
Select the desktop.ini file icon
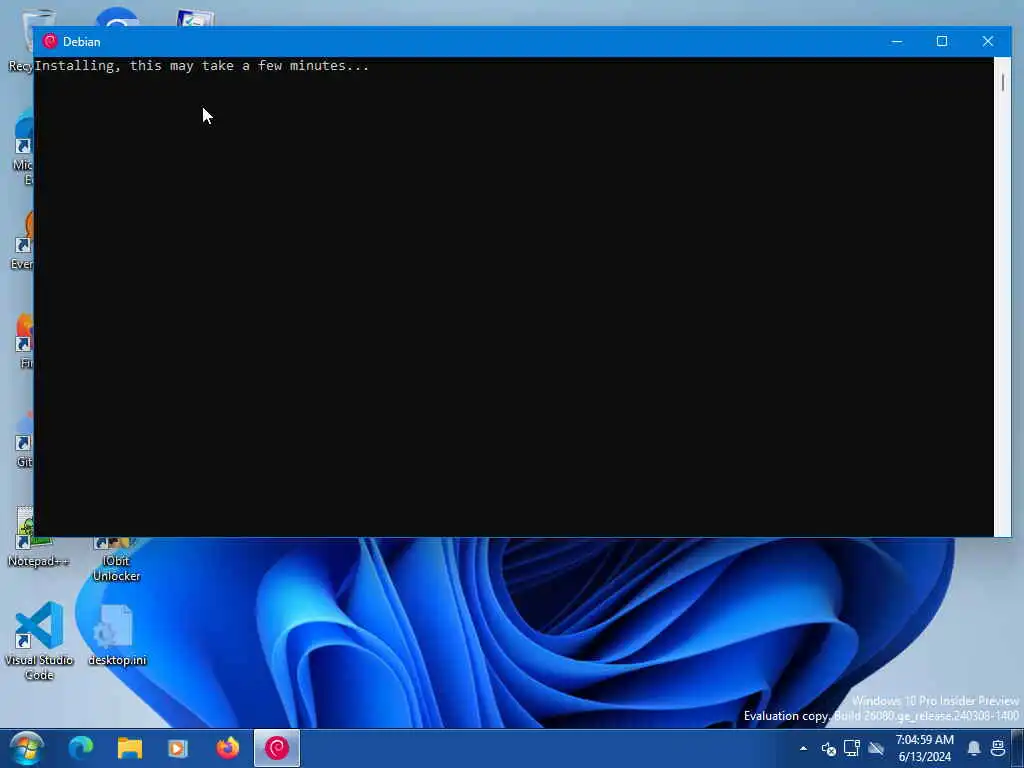coord(117,635)
